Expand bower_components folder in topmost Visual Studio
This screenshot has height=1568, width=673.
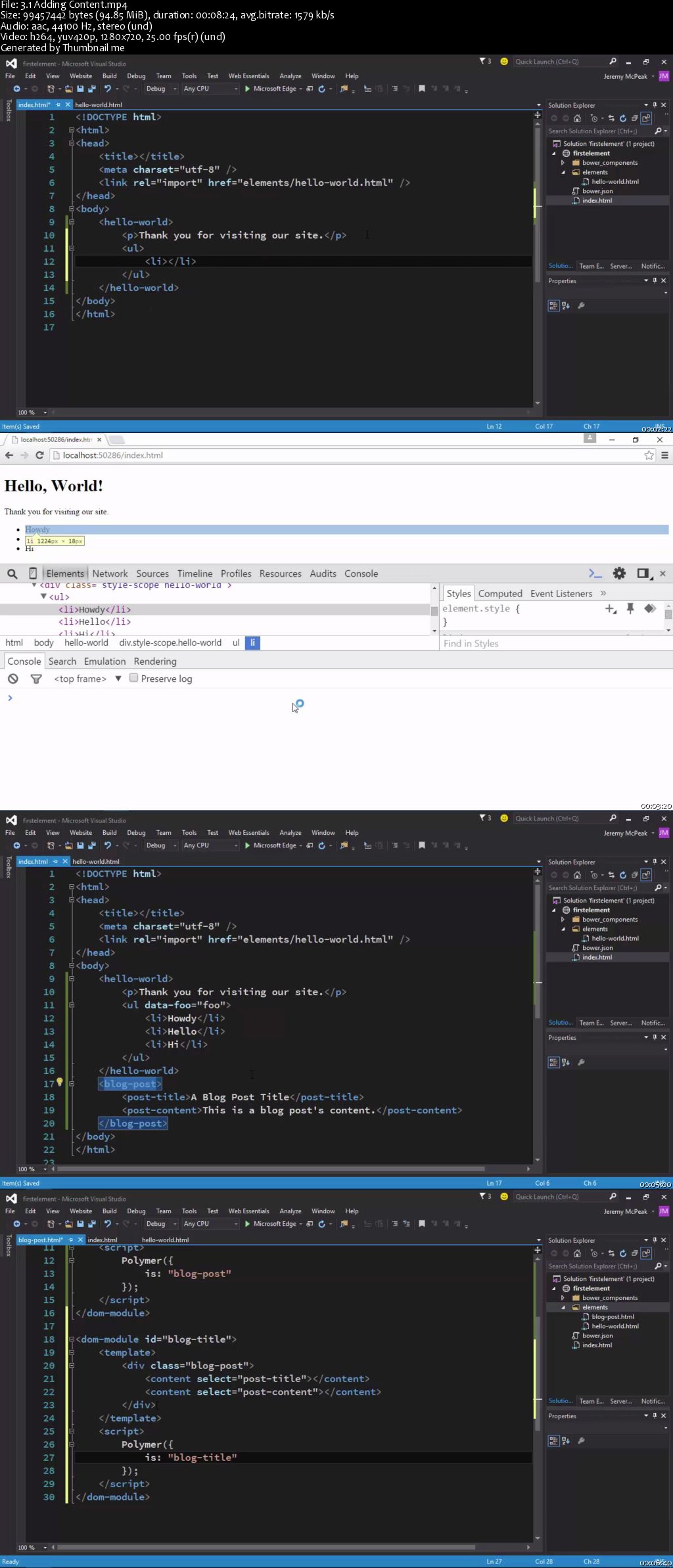pyautogui.click(x=563, y=163)
